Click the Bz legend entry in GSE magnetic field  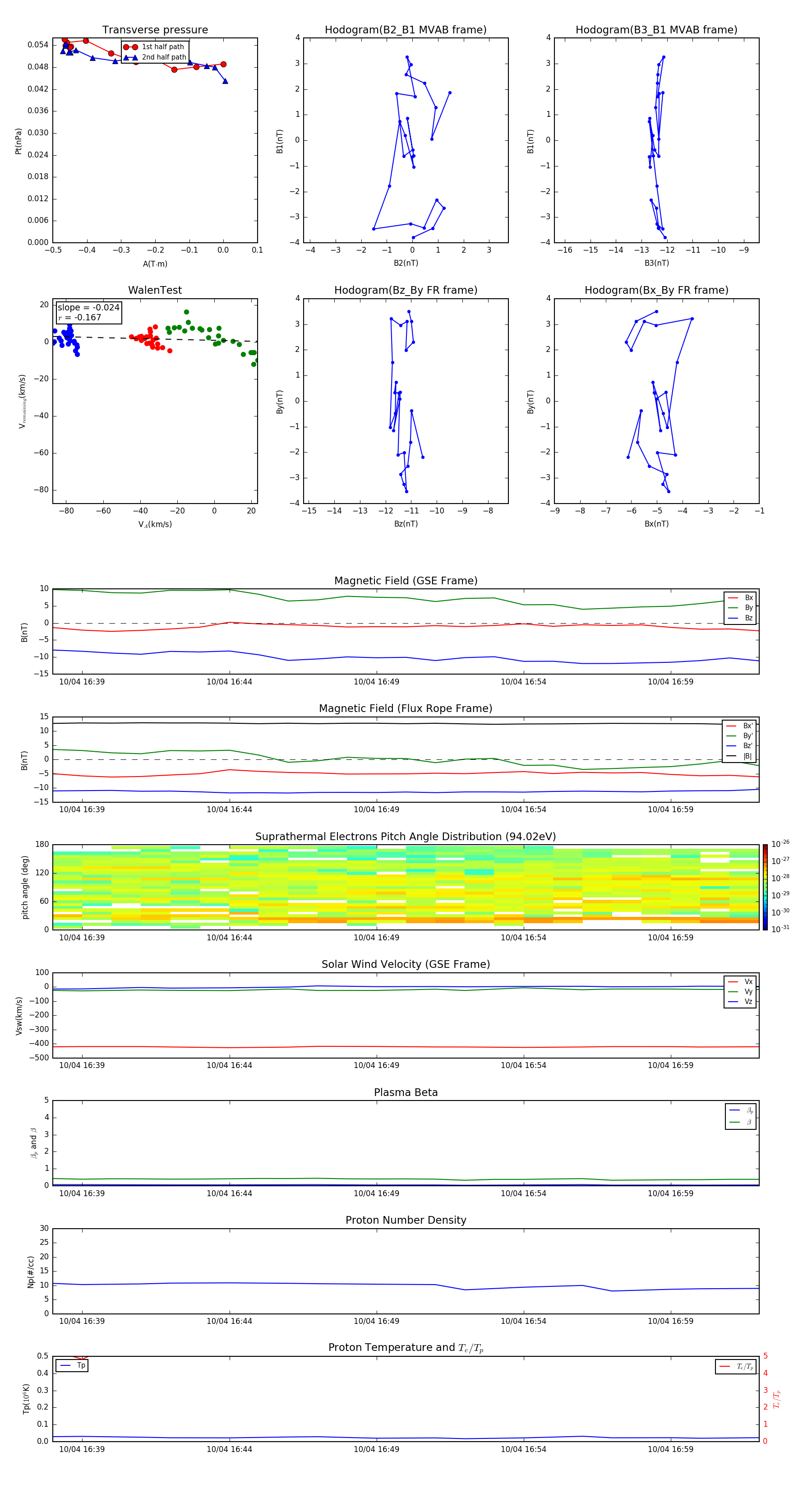(740, 619)
